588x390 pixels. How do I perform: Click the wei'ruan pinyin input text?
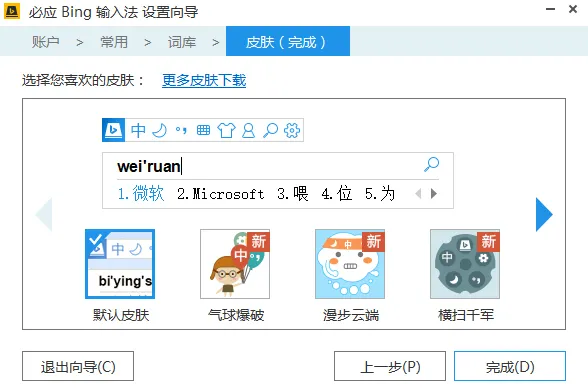(148, 166)
